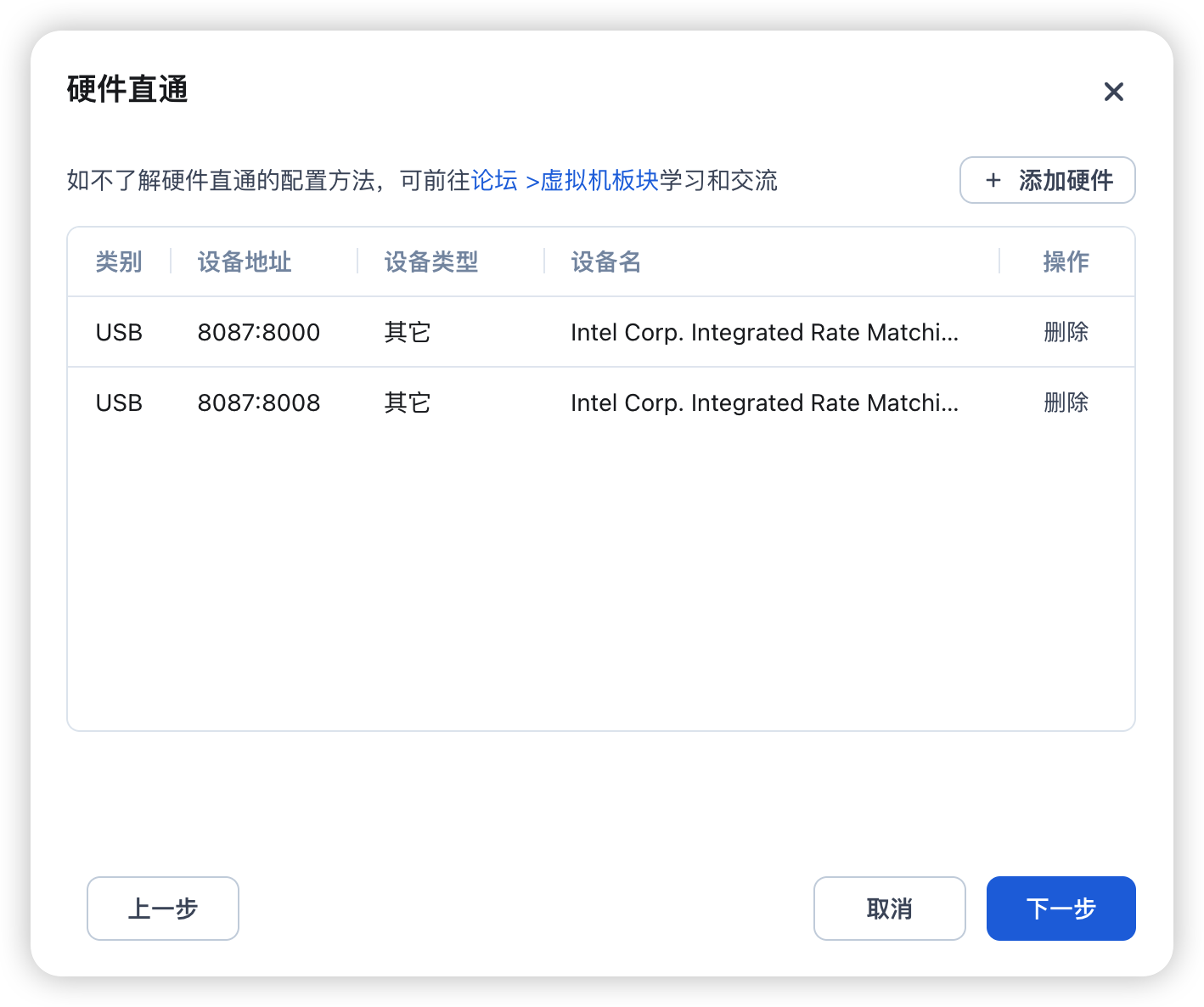Image resolution: width=1204 pixels, height=1007 pixels.
Task: Click the 其它 device type in the second row
Action: pyautogui.click(x=408, y=402)
